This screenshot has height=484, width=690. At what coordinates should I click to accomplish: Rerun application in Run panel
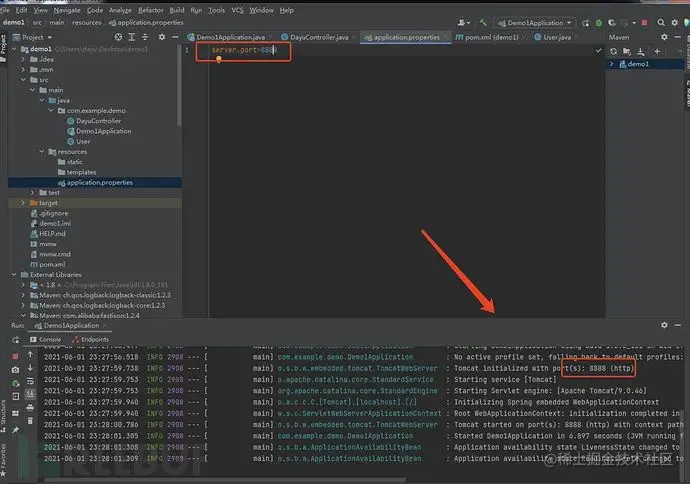click(15, 340)
